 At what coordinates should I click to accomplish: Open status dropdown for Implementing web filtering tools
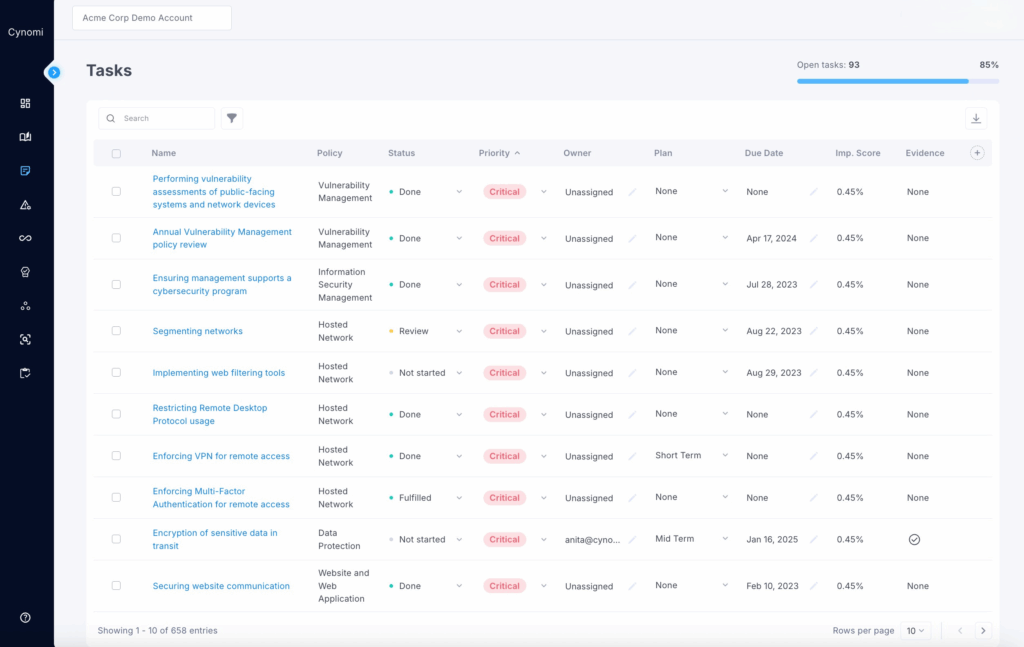[x=459, y=373]
